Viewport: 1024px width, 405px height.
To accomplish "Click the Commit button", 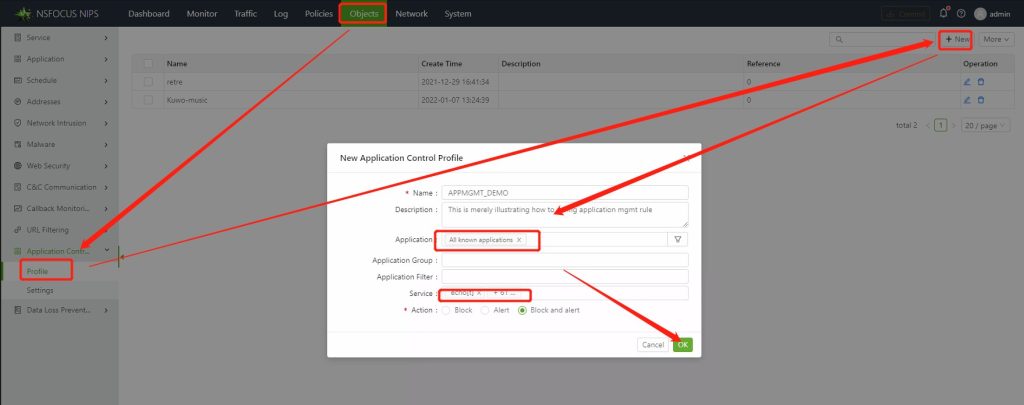I will [x=906, y=14].
